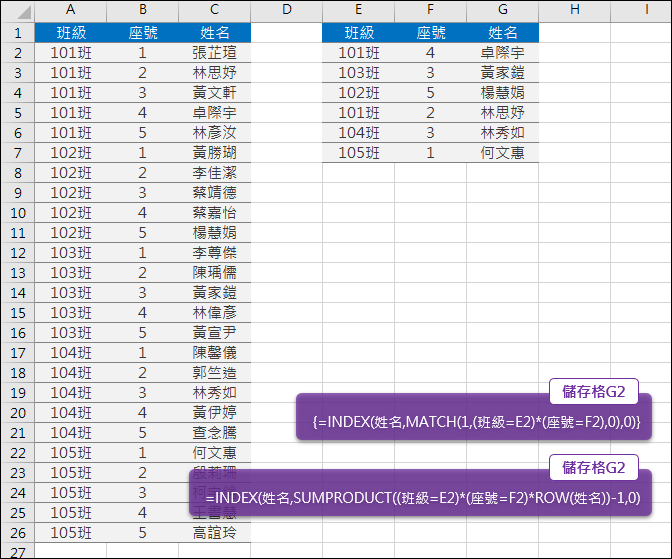The width and height of the screenshot is (672, 559).
Task: Select cell with name 張芷瑄
Action: pyautogui.click(x=215, y=53)
